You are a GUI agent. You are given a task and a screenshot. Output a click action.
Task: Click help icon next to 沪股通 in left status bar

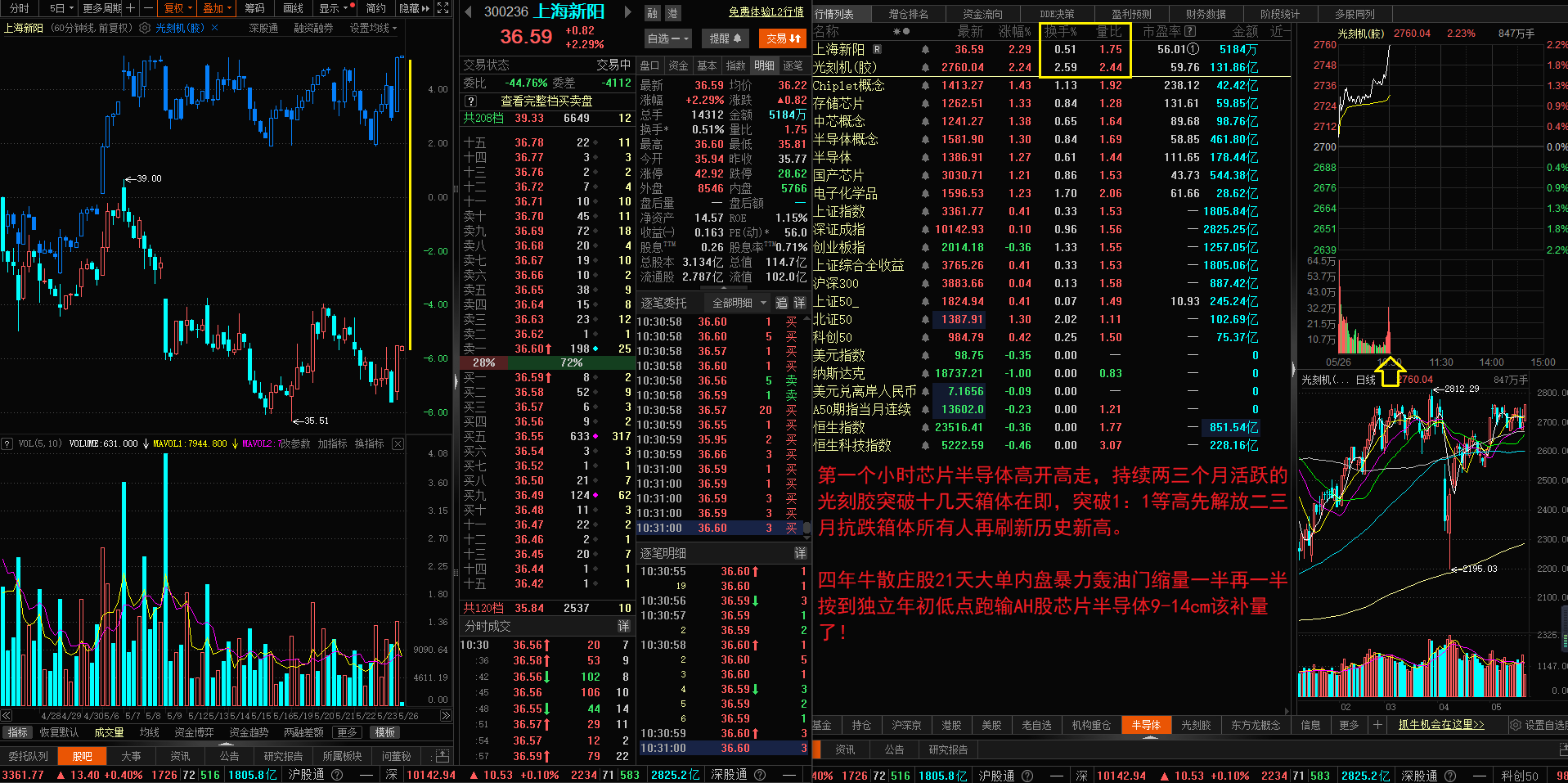pyautogui.click(x=337, y=775)
